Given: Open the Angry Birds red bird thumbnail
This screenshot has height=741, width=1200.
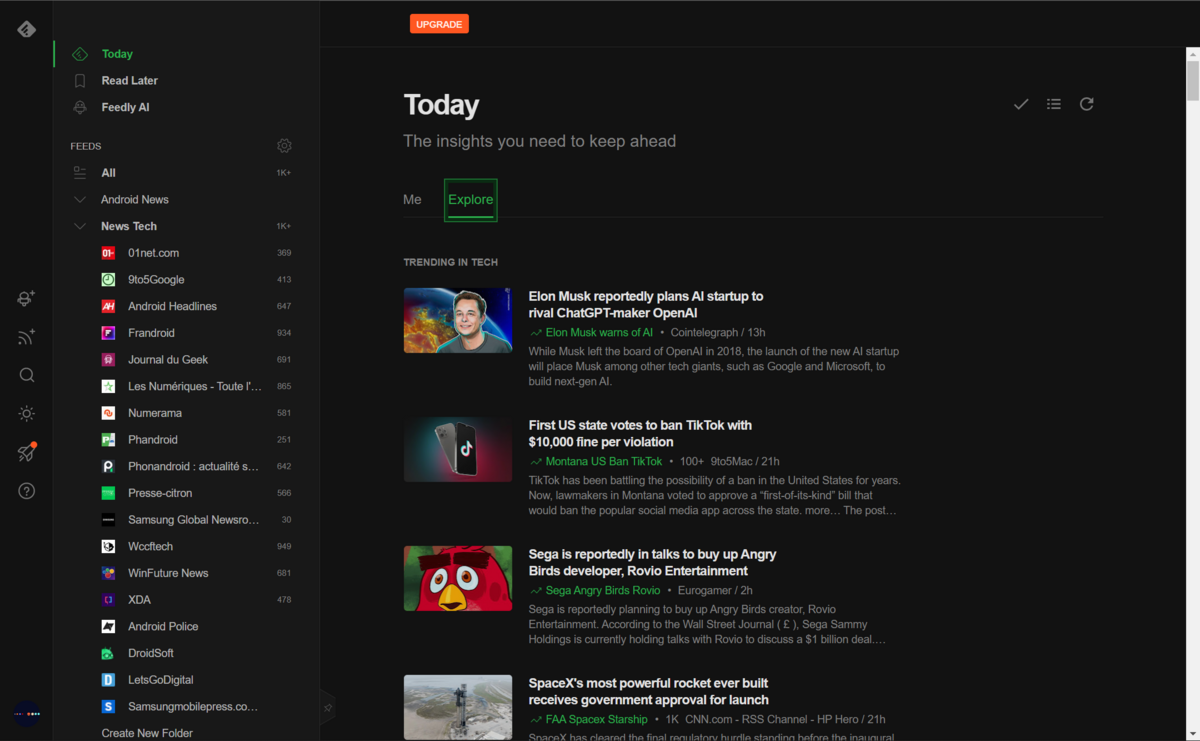Looking at the screenshot, I should pos(458,578).
